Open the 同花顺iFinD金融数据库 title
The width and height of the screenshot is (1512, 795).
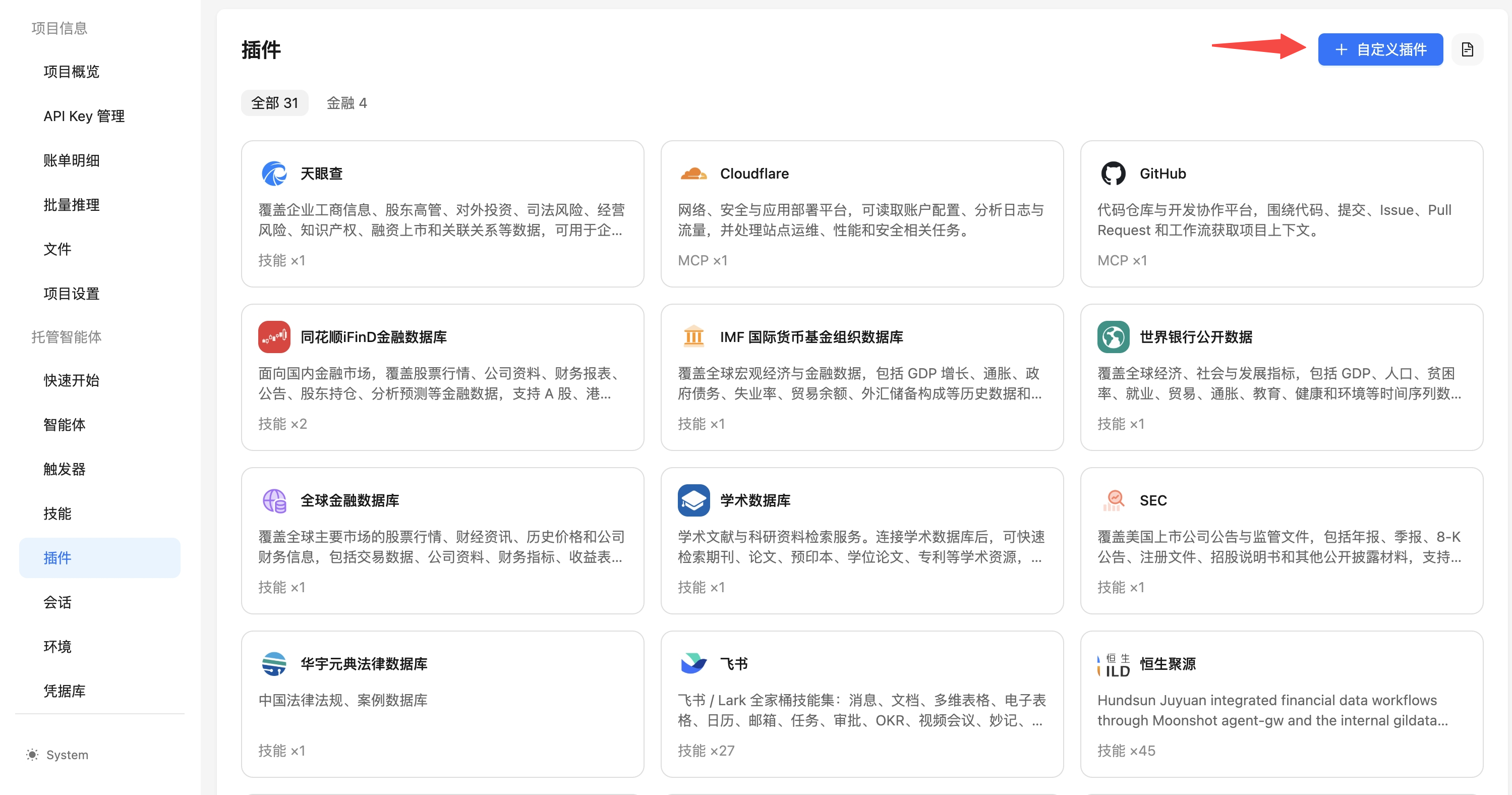(x=374, y=337)
